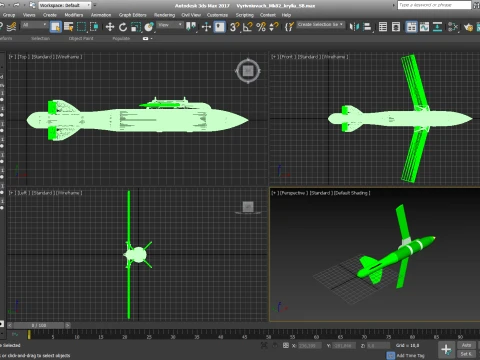Switch to the Object Paint ribbon tab

tap(81, 39)
